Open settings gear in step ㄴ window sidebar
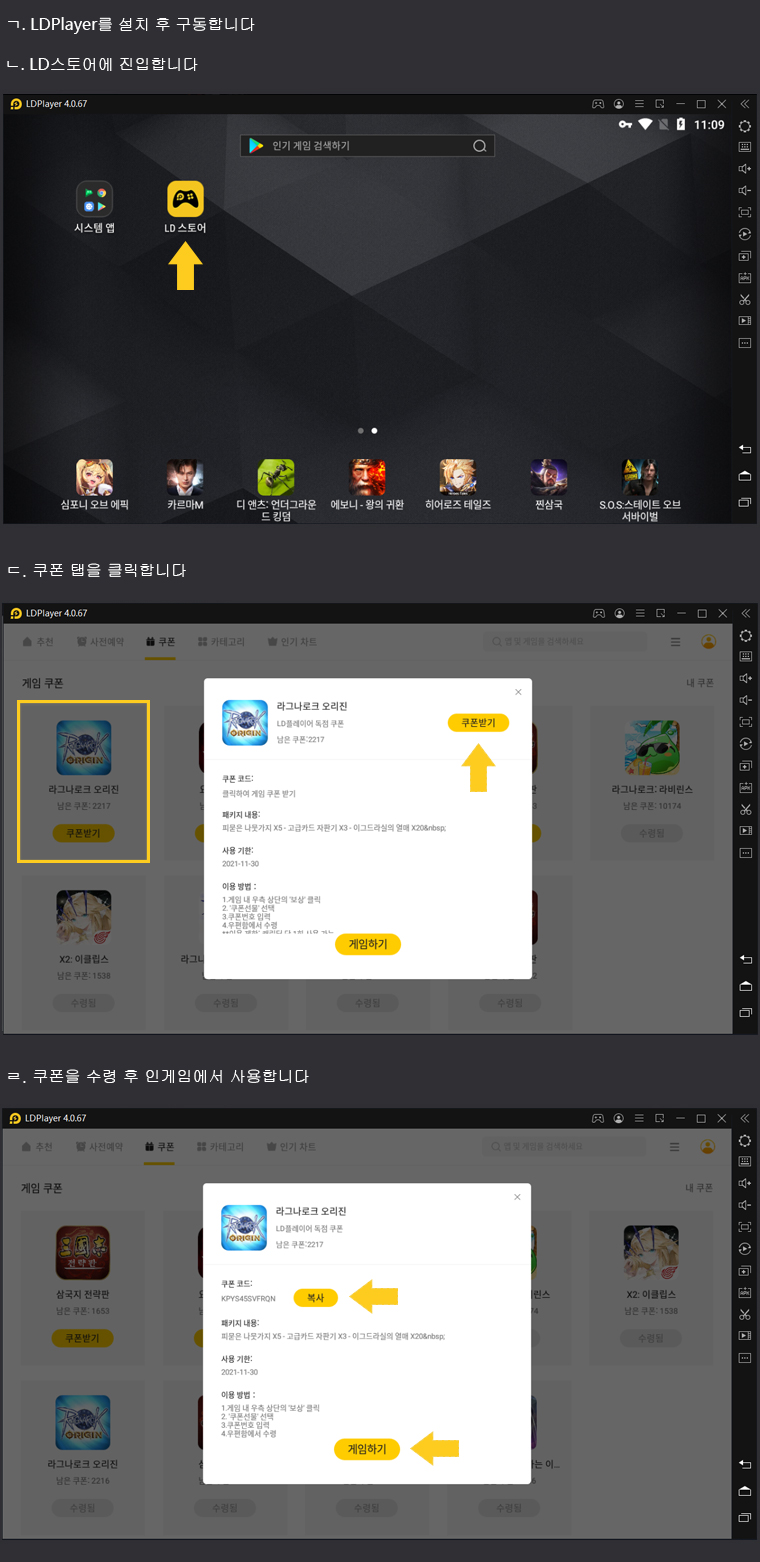 point(745,125)
